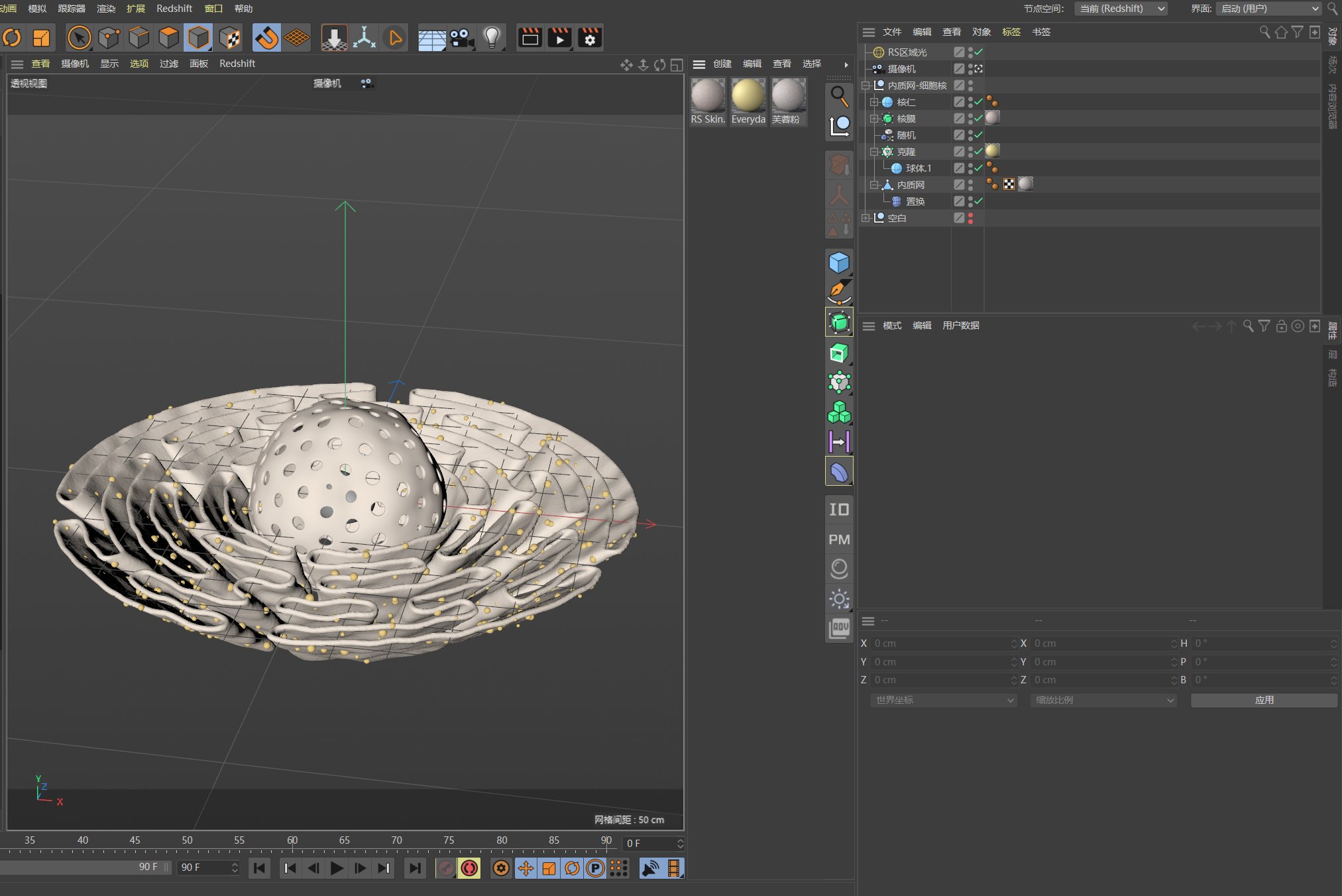This screenshot has width=1342, height=896.
Task: Click the spline pen tool icon
Action: point(839,292)
